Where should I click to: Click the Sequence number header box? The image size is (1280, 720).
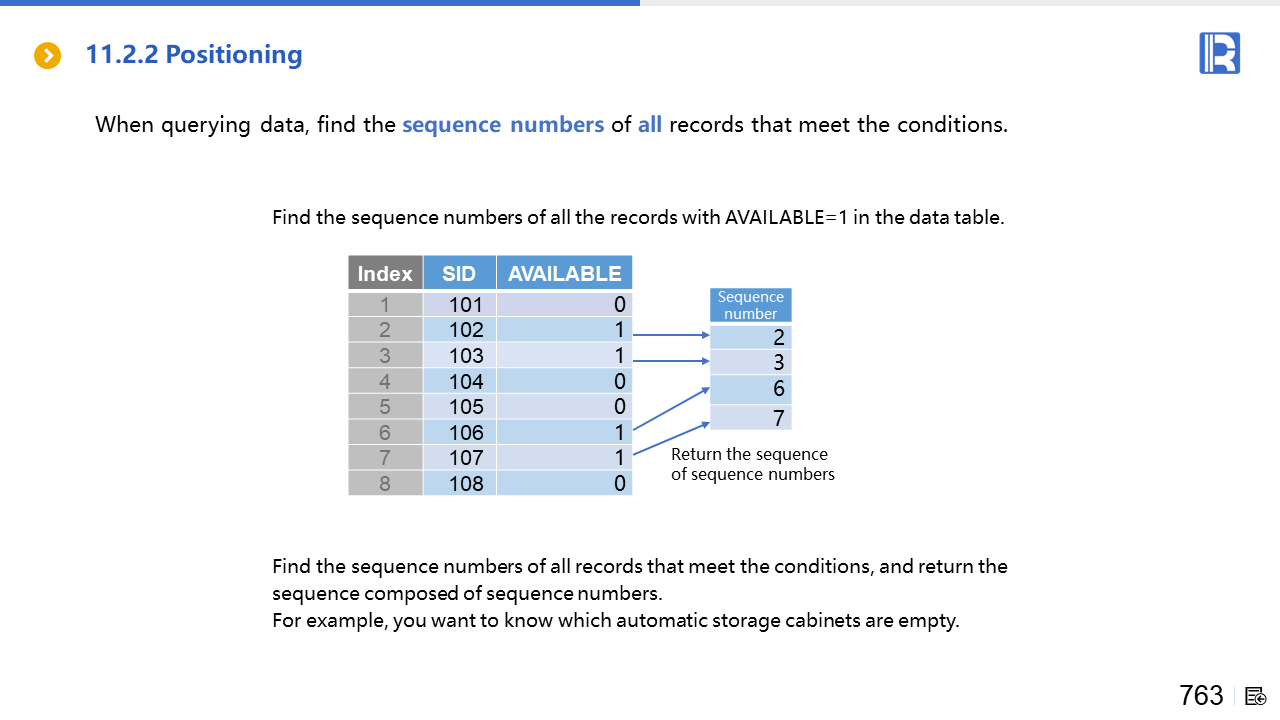click(750, 305)
